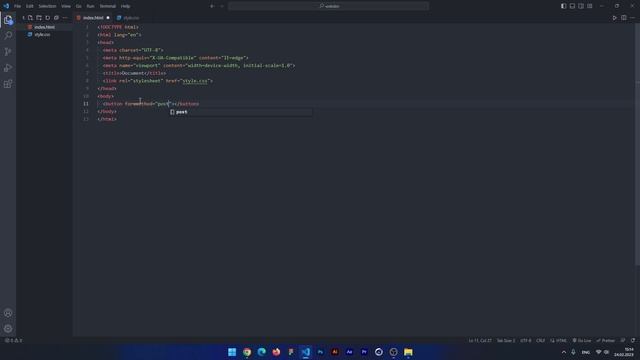640x360 pixels.
Task: Split the editor to the right
Action: pyautogui.click(x=624, y=18)
